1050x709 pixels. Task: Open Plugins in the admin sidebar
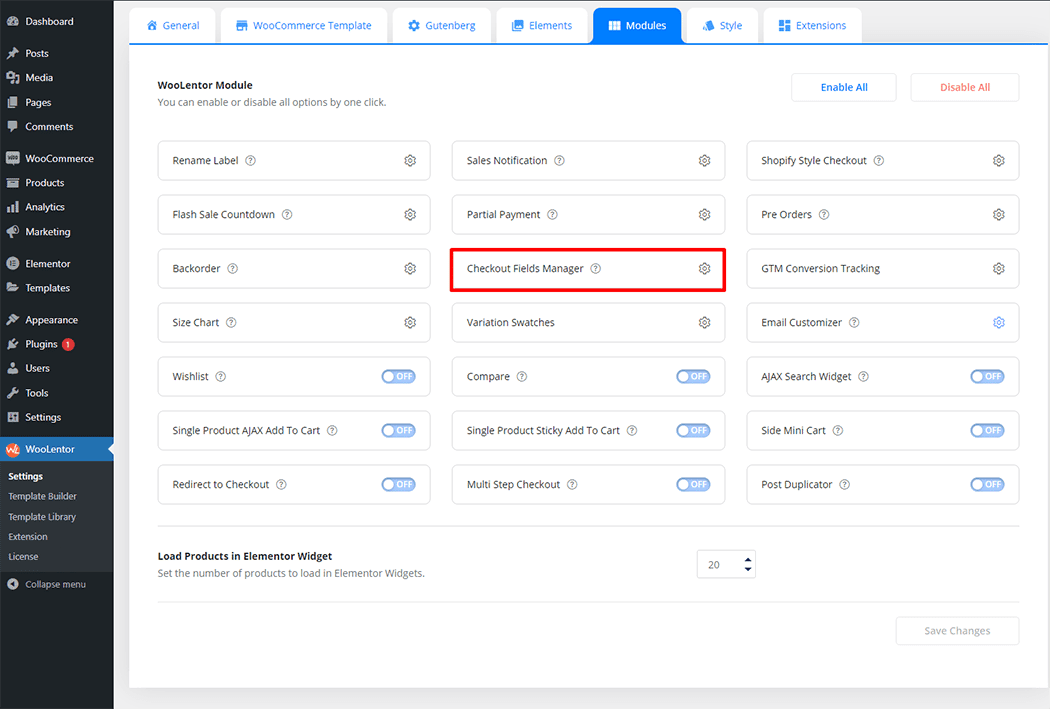[56, 344]
